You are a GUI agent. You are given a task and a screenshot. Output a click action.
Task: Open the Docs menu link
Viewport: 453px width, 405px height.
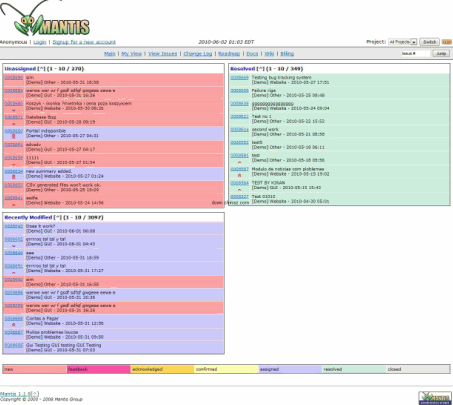[x=252, y=54]
